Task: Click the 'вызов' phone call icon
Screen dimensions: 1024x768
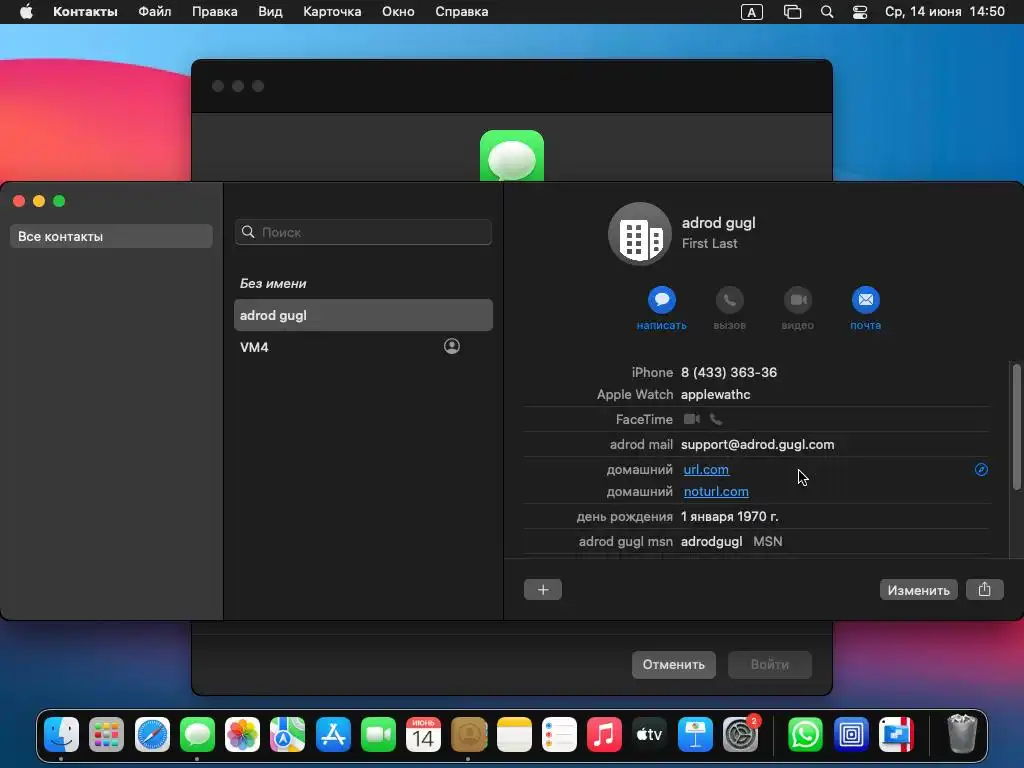Action: coord(729,300)
